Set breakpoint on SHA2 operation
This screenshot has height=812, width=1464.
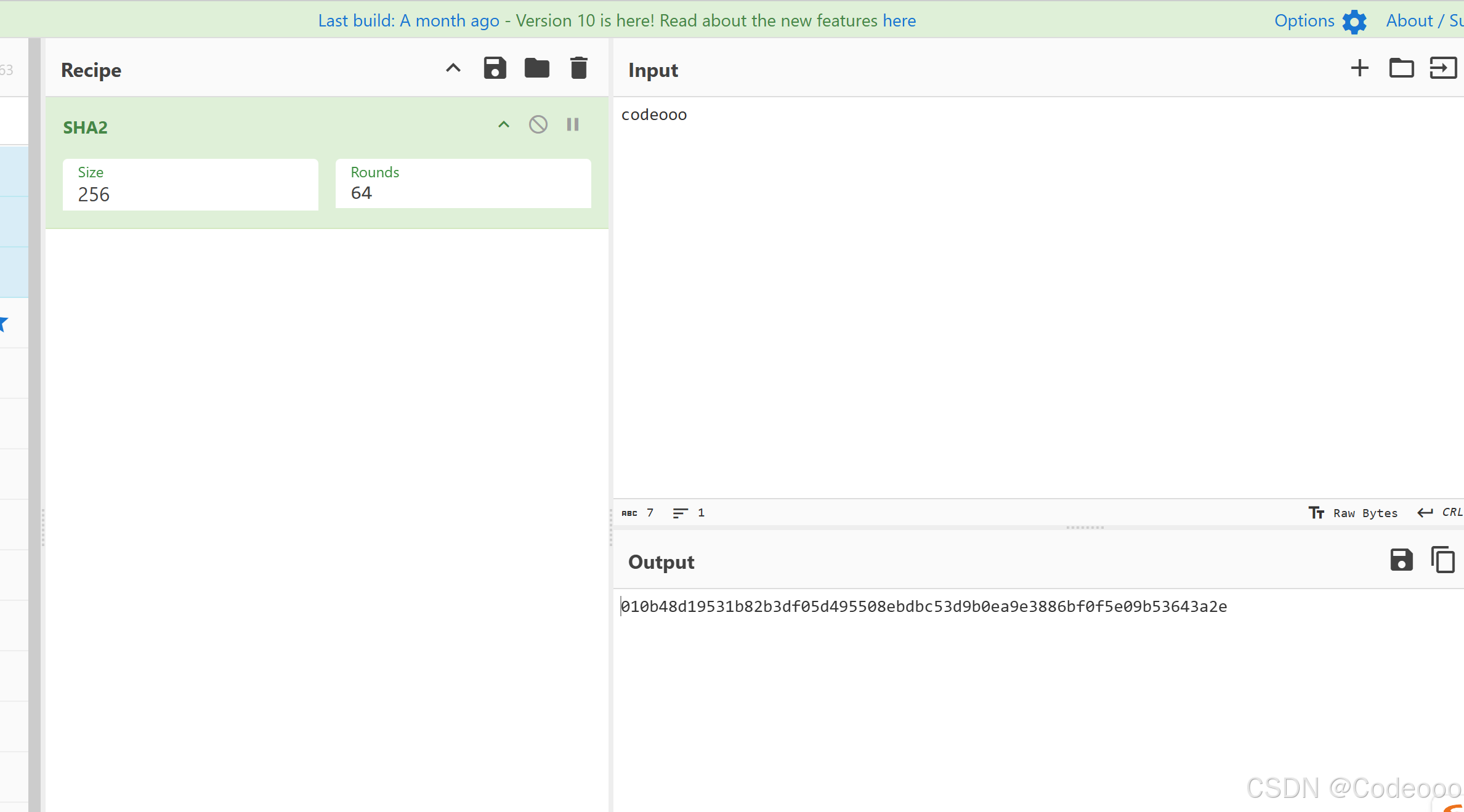(x=573, y=125)
